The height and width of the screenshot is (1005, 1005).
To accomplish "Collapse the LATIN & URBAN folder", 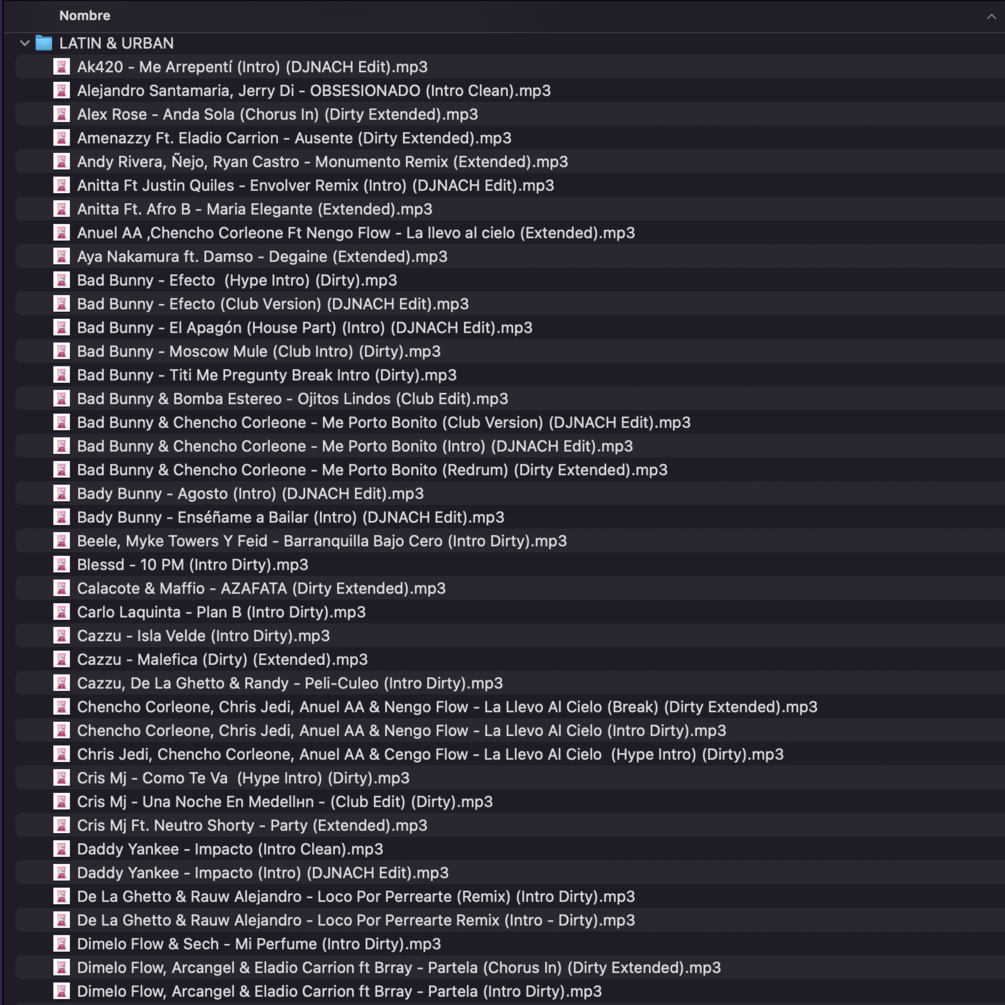I will click(25, 43).
